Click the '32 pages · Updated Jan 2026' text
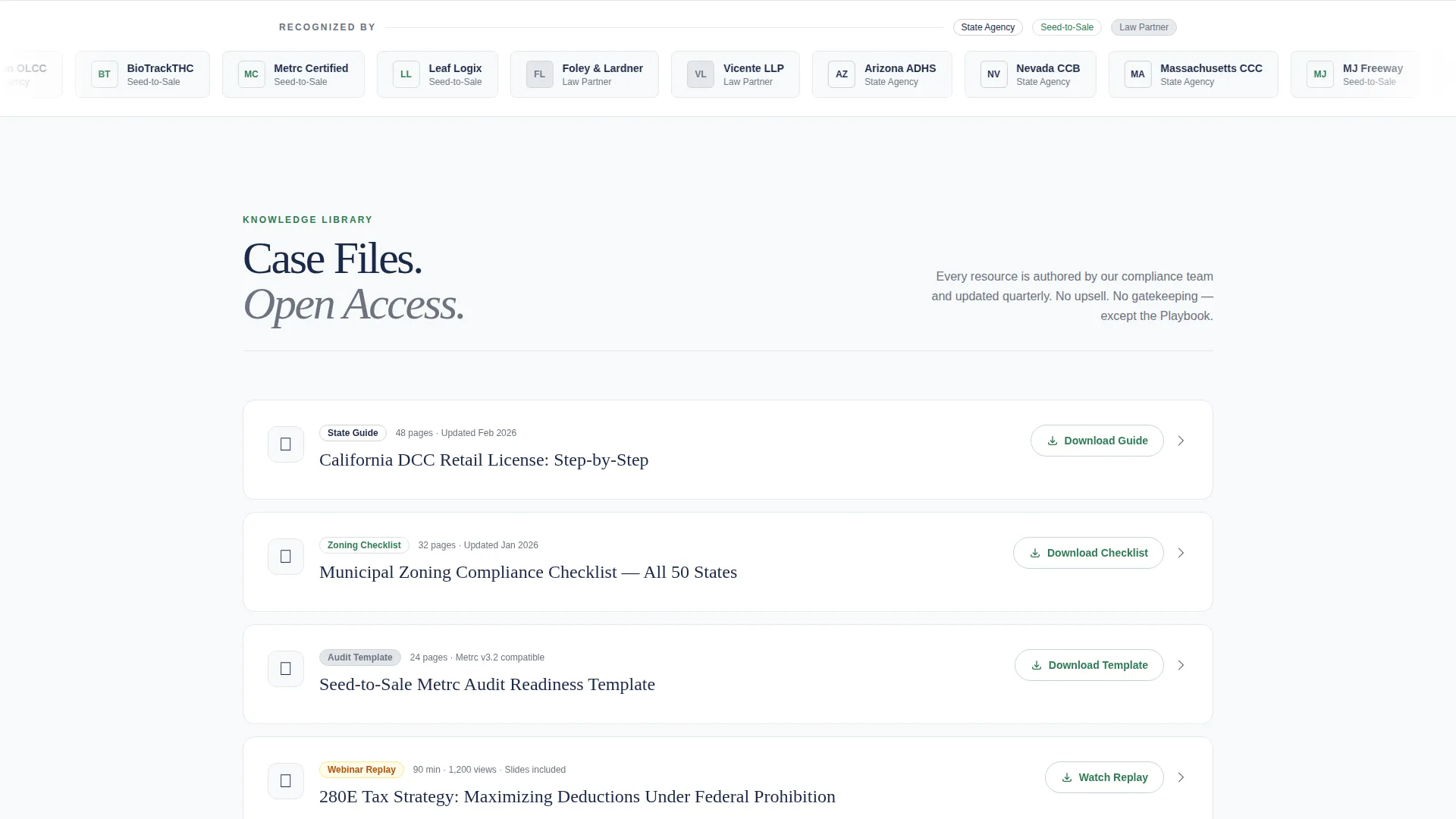The image size is (1456, 819). 479,545
